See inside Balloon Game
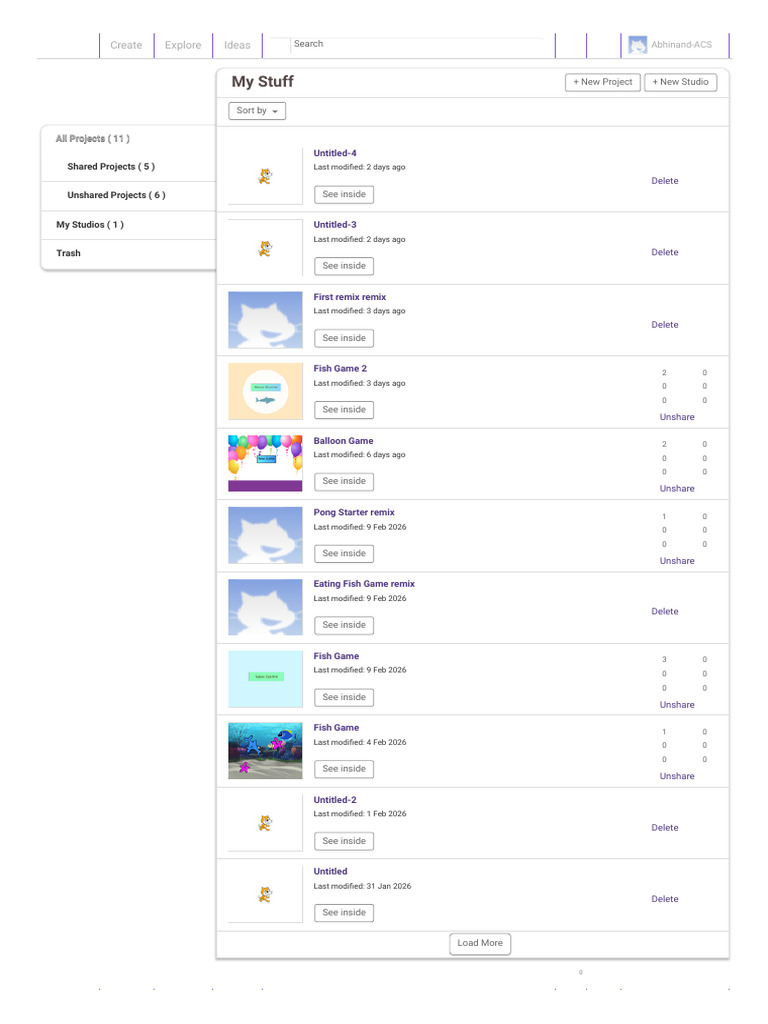768x1024 pixels. point(344,481)
